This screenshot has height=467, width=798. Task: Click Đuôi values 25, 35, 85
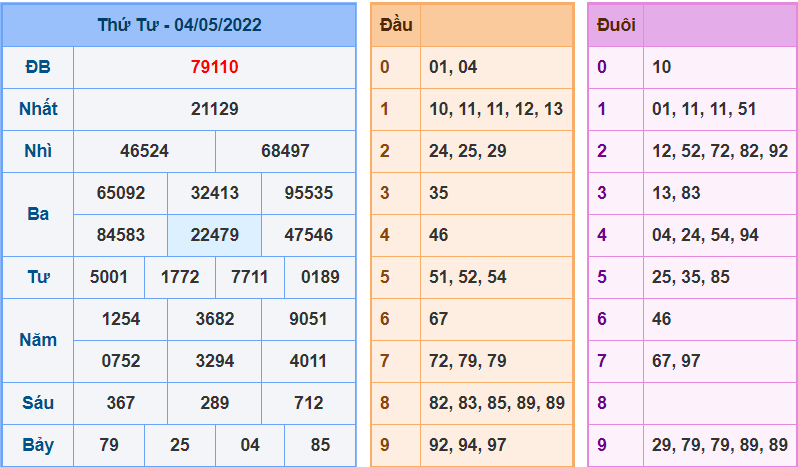coord(691,277)
